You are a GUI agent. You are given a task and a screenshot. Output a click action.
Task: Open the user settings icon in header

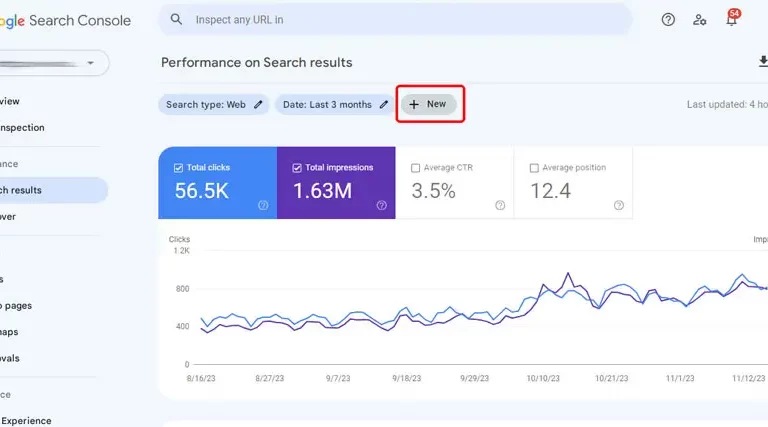[700, 19]
